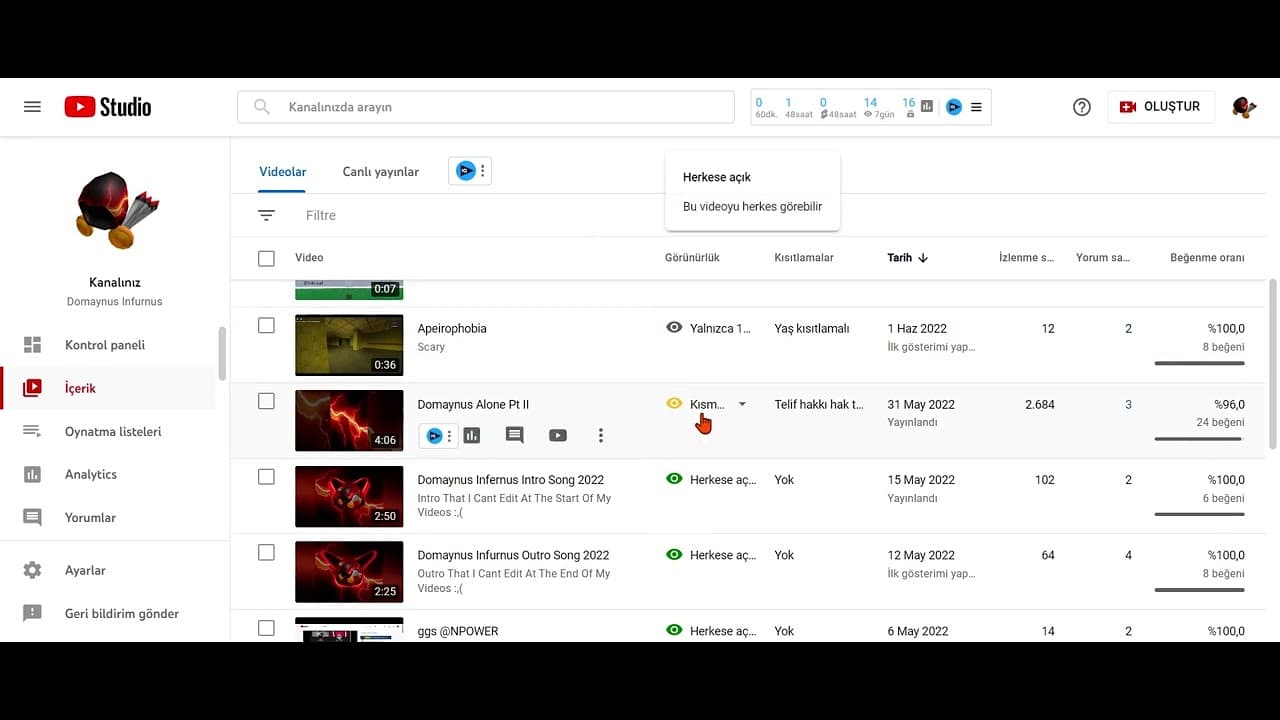The height and width of the screenshot is (720, 1280).
Task: Click the Kontrol paneli dashboard icon
Action: tap(33, 345)
